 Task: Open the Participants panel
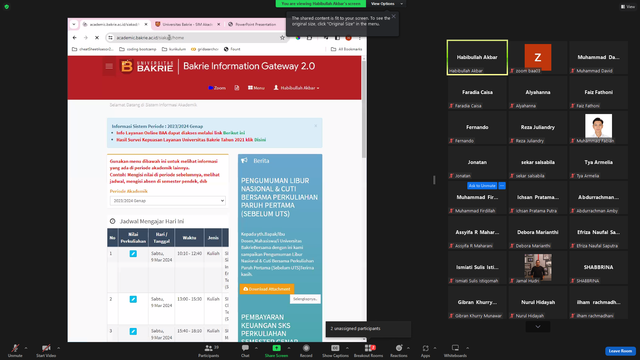tap(209, 350)
